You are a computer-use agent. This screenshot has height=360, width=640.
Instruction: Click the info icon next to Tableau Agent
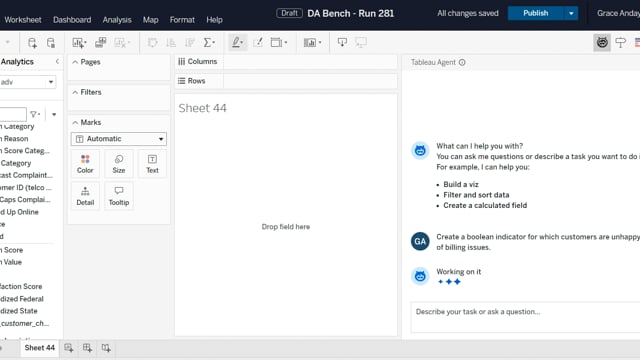pyautogui.click(x=462, y=62)
